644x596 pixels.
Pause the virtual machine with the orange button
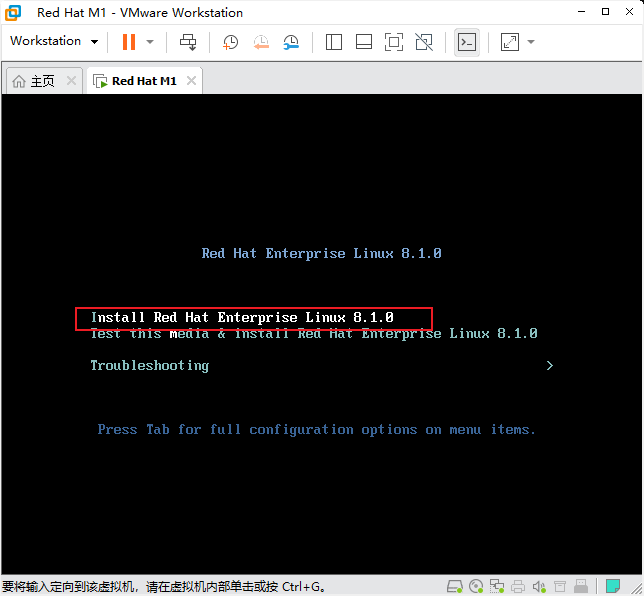tap(129, 41)
